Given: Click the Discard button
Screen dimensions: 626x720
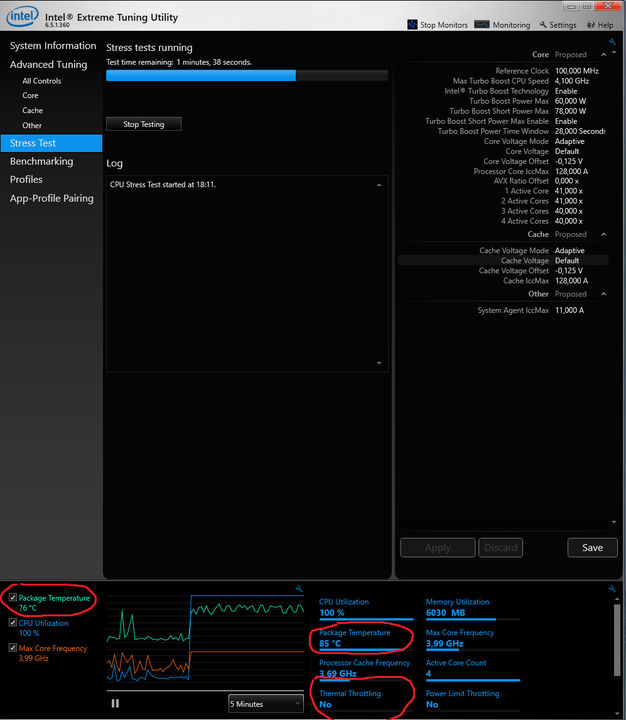Looking at the screenshot, I should tap(501, 547).
